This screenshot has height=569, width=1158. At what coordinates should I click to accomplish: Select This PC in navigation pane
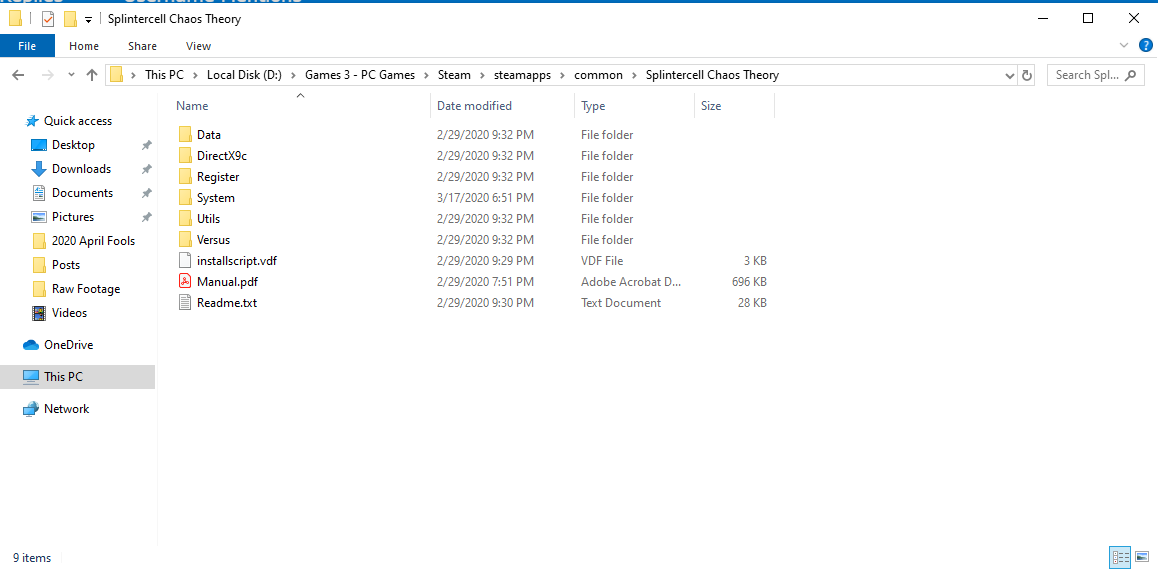(78, 376)
